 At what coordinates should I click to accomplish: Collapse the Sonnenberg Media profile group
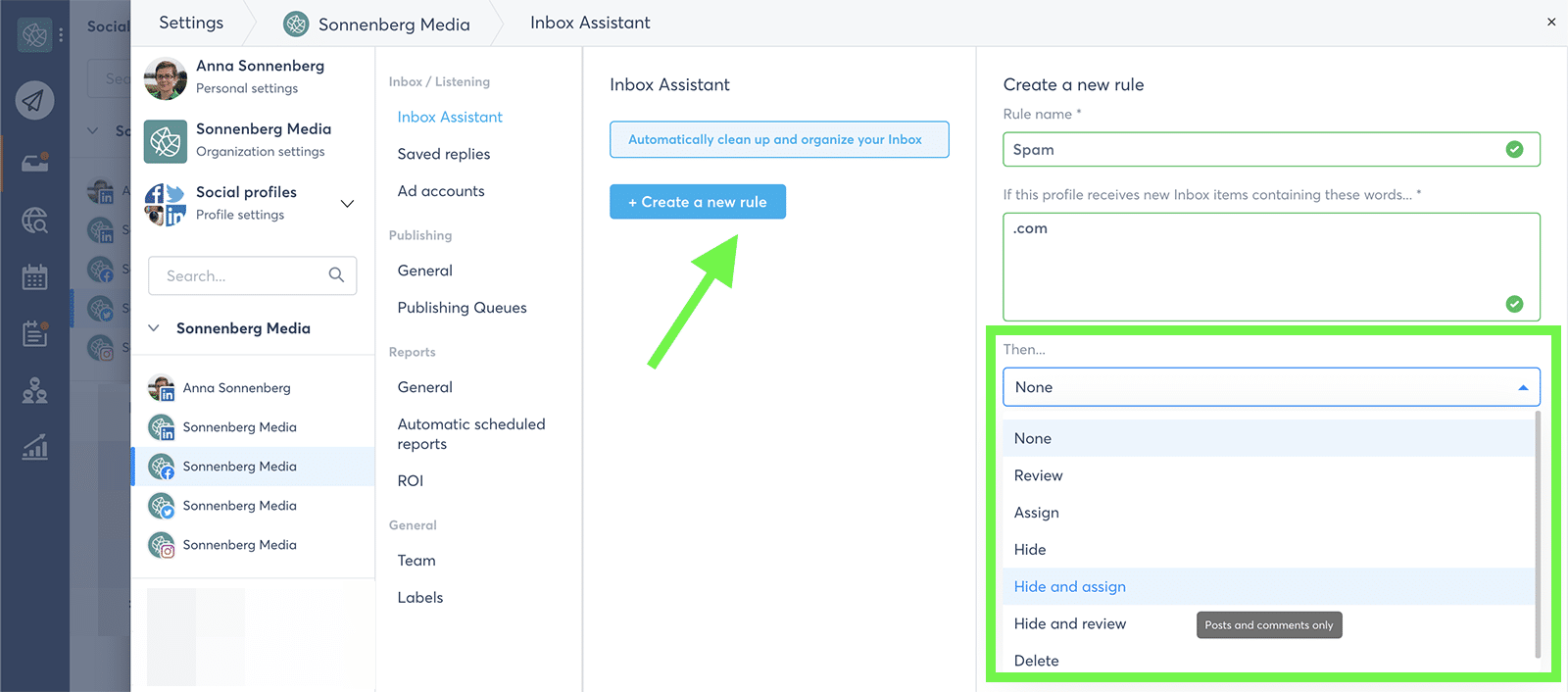[154, 328]
